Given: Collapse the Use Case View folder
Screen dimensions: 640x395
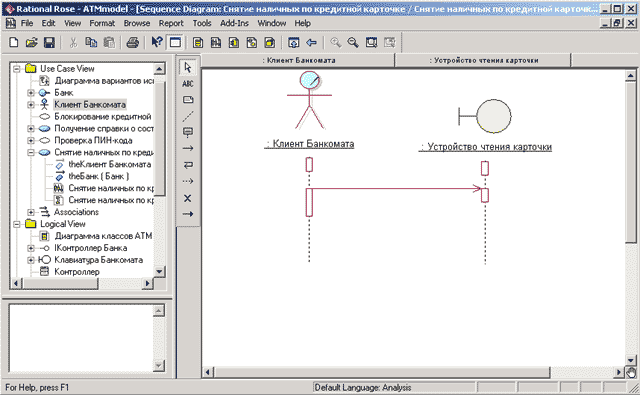Looking at the screenshot, I should [17, 69].
